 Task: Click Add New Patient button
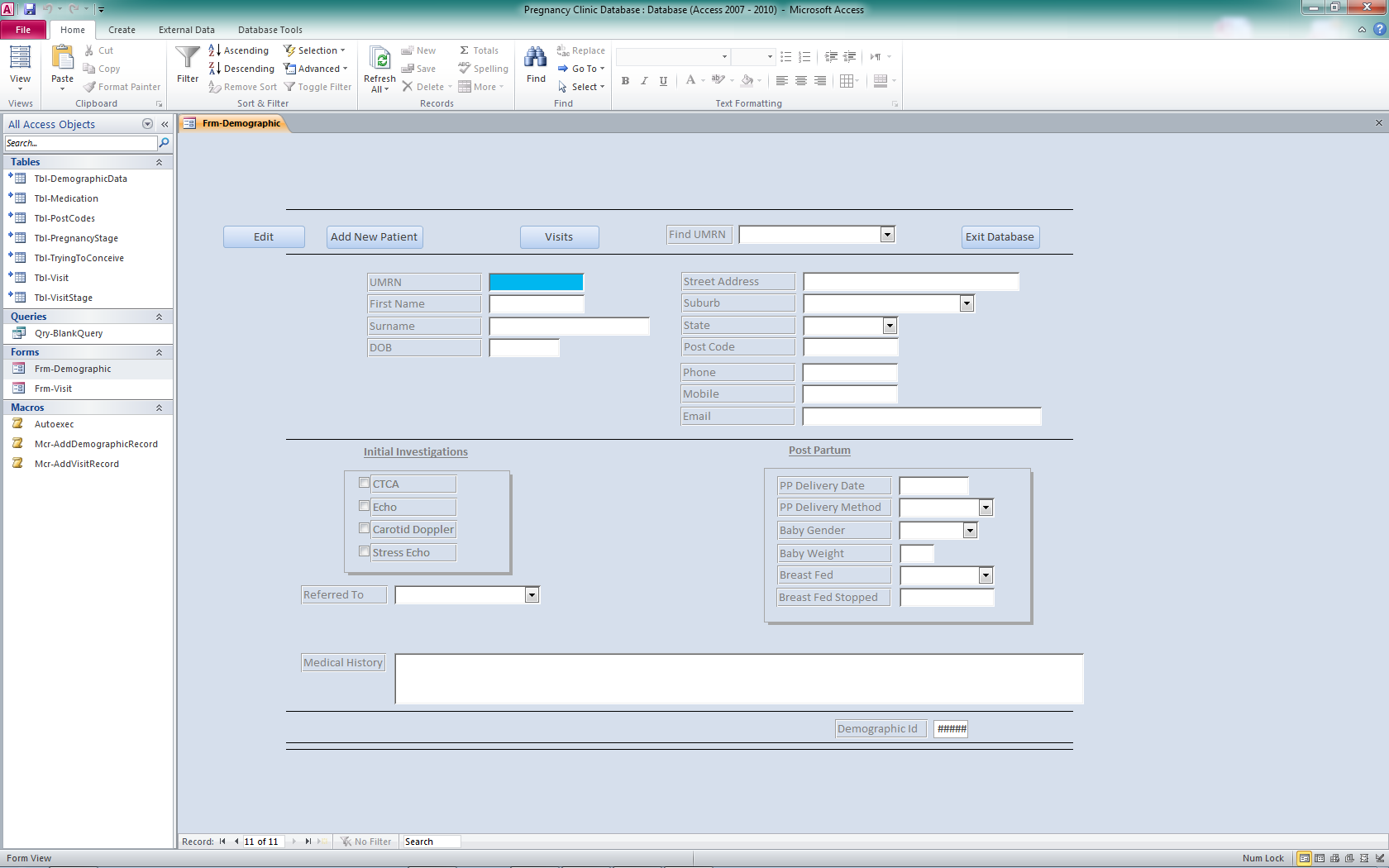375,236
